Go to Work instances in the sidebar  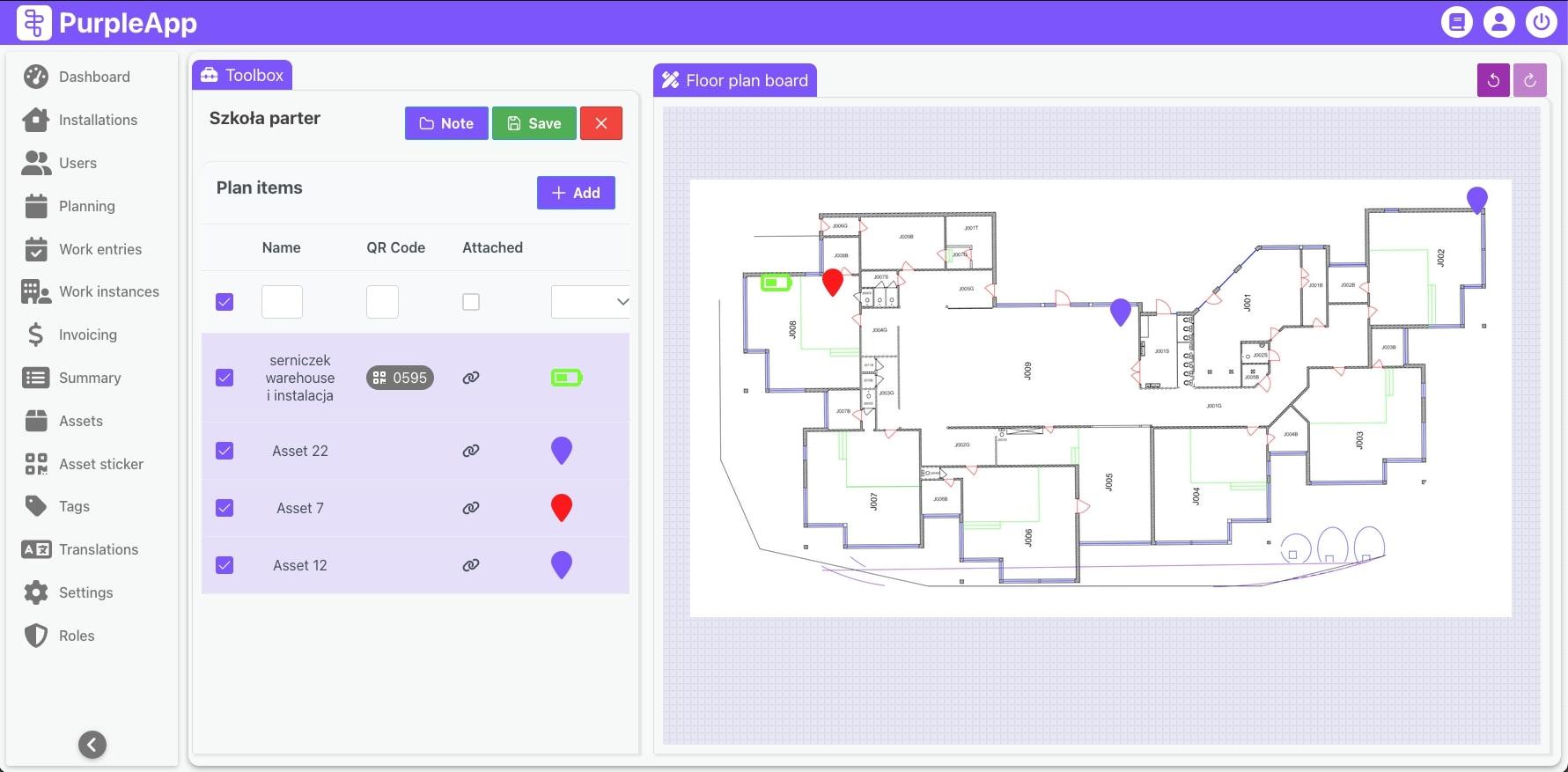tap(108, 291)
